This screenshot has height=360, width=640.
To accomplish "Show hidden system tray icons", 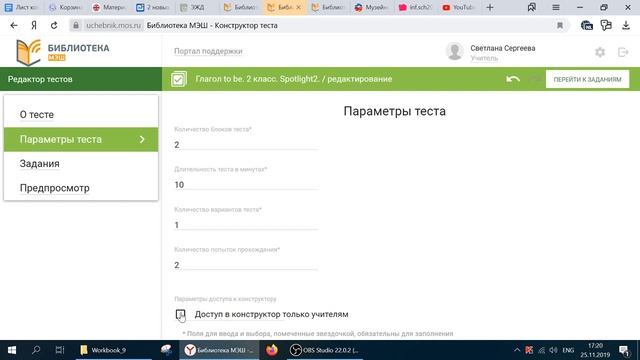I will point(517,350).
